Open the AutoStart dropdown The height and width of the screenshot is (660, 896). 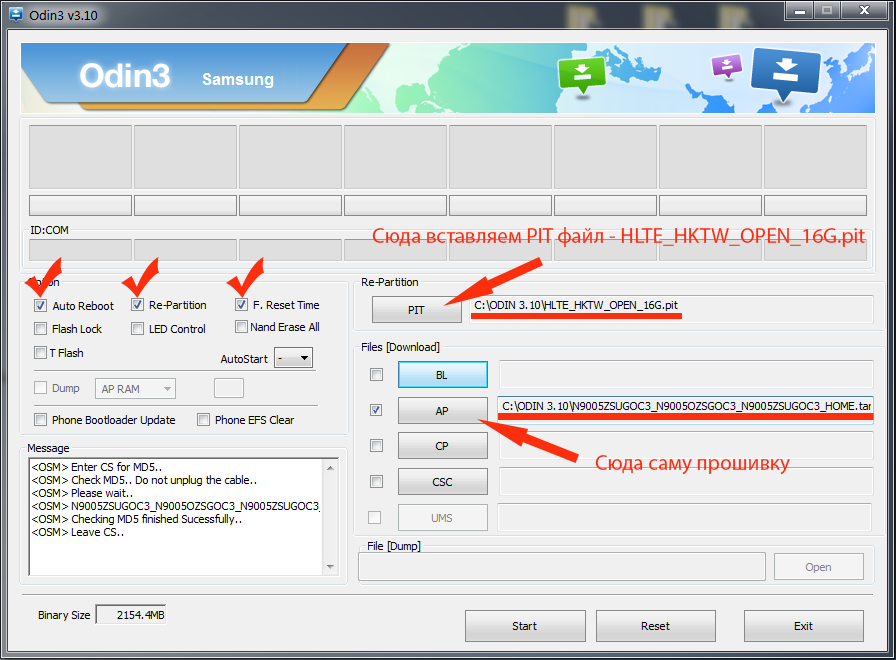294,358
